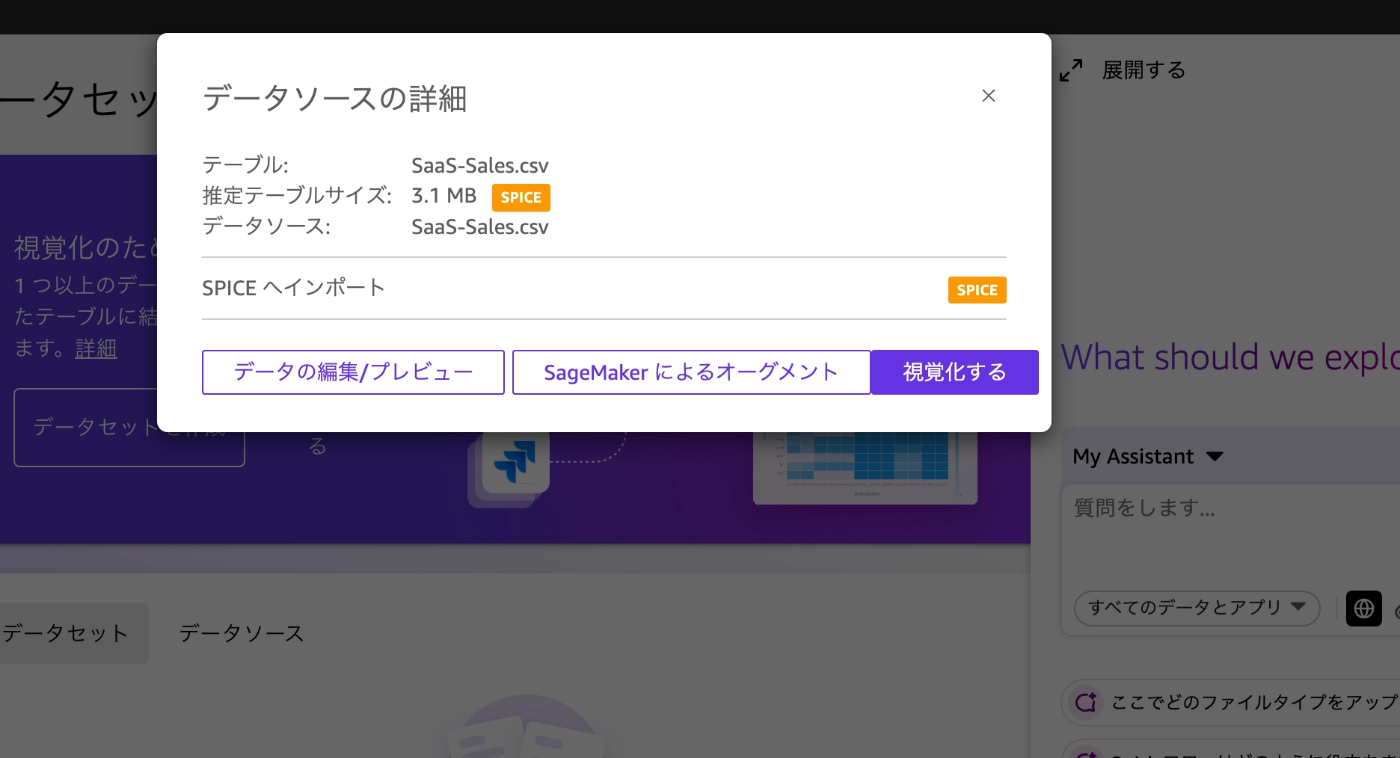Click the SPICE badge in the import row
1400x758 pixels.
[x=977, y=290]
